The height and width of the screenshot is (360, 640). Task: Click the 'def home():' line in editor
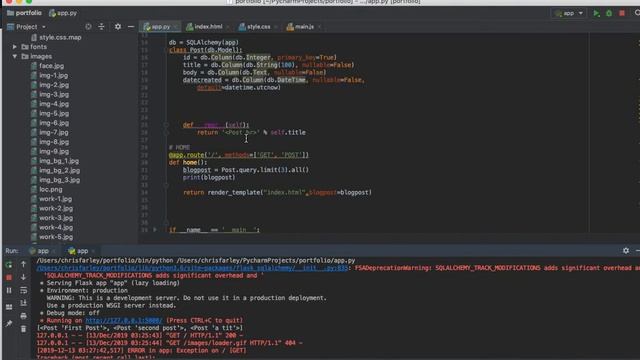tap(188, 162)
